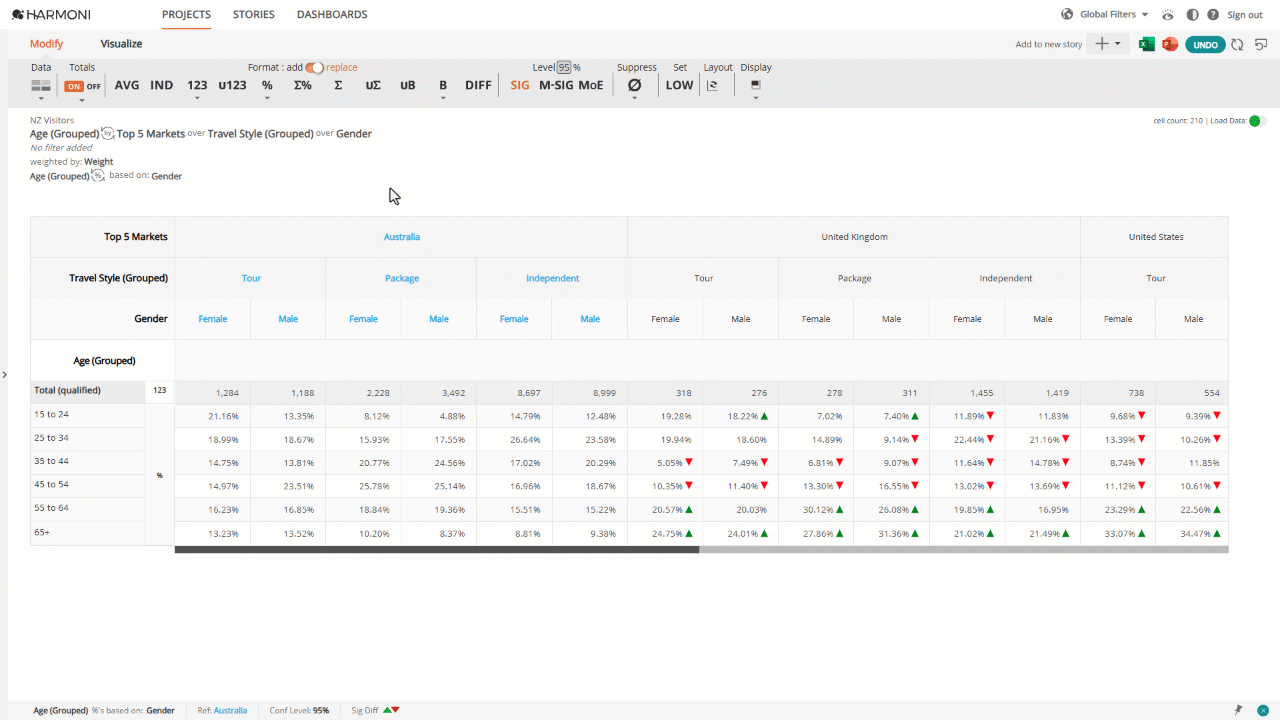Image resolution: width=1280 pixels, height=720 pixels.
Task: Toggle Totals ON/OFF switch
Action: [x=83, y=86]
